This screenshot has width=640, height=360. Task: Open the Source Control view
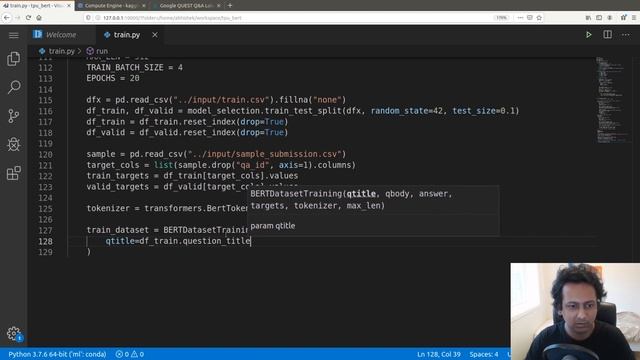tap(13, 116)
